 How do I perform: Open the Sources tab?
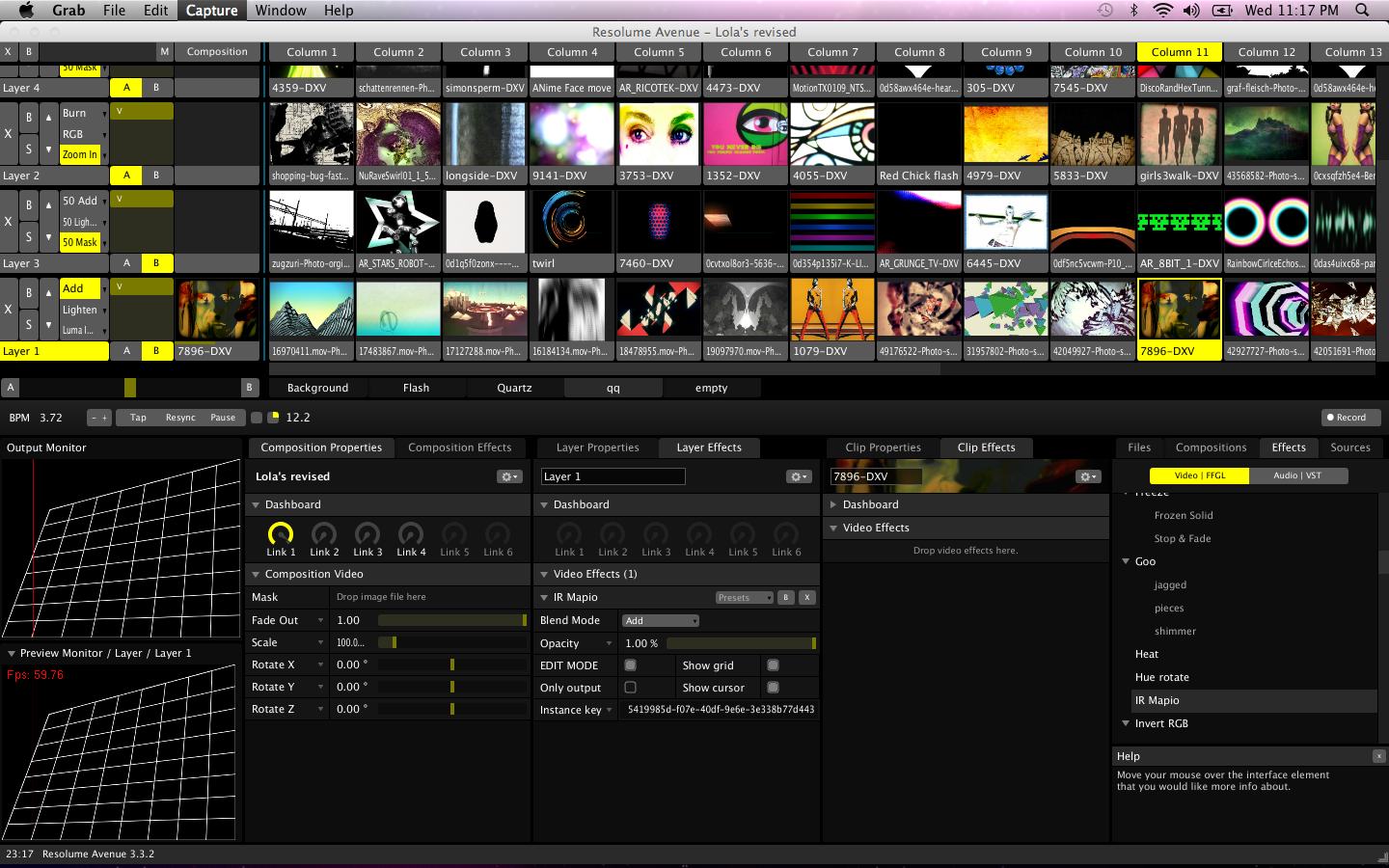point(1350,448)
